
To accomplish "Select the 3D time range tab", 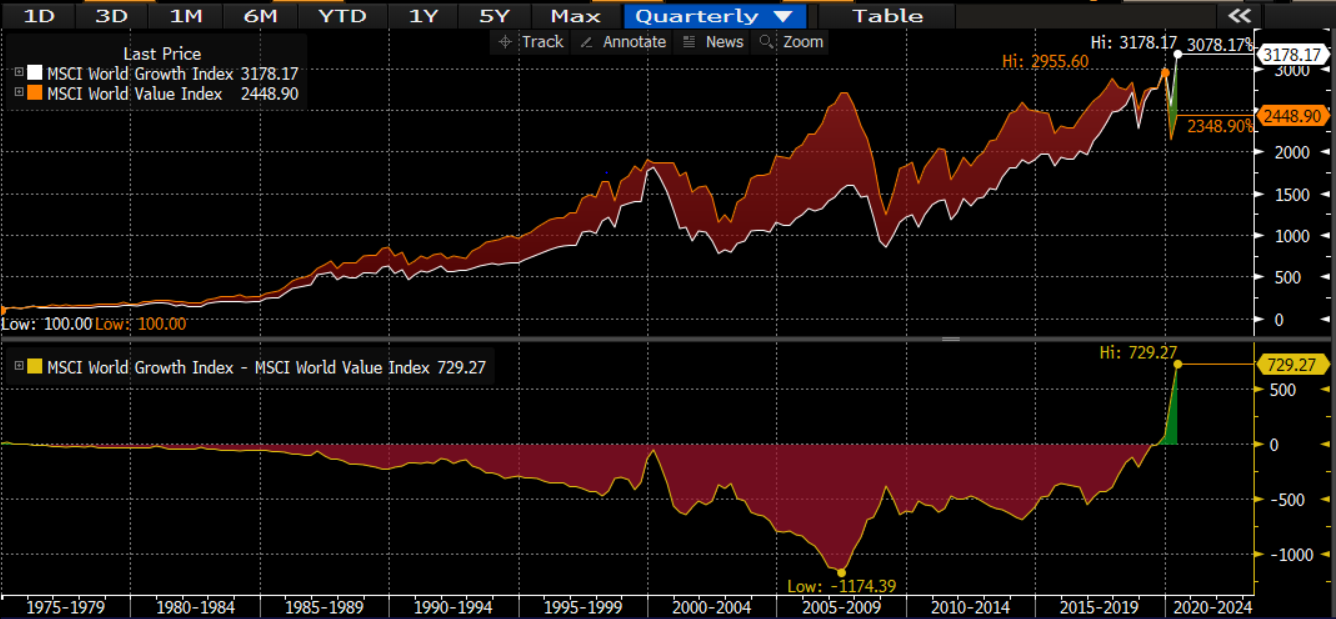I will [x=111, y=15].
